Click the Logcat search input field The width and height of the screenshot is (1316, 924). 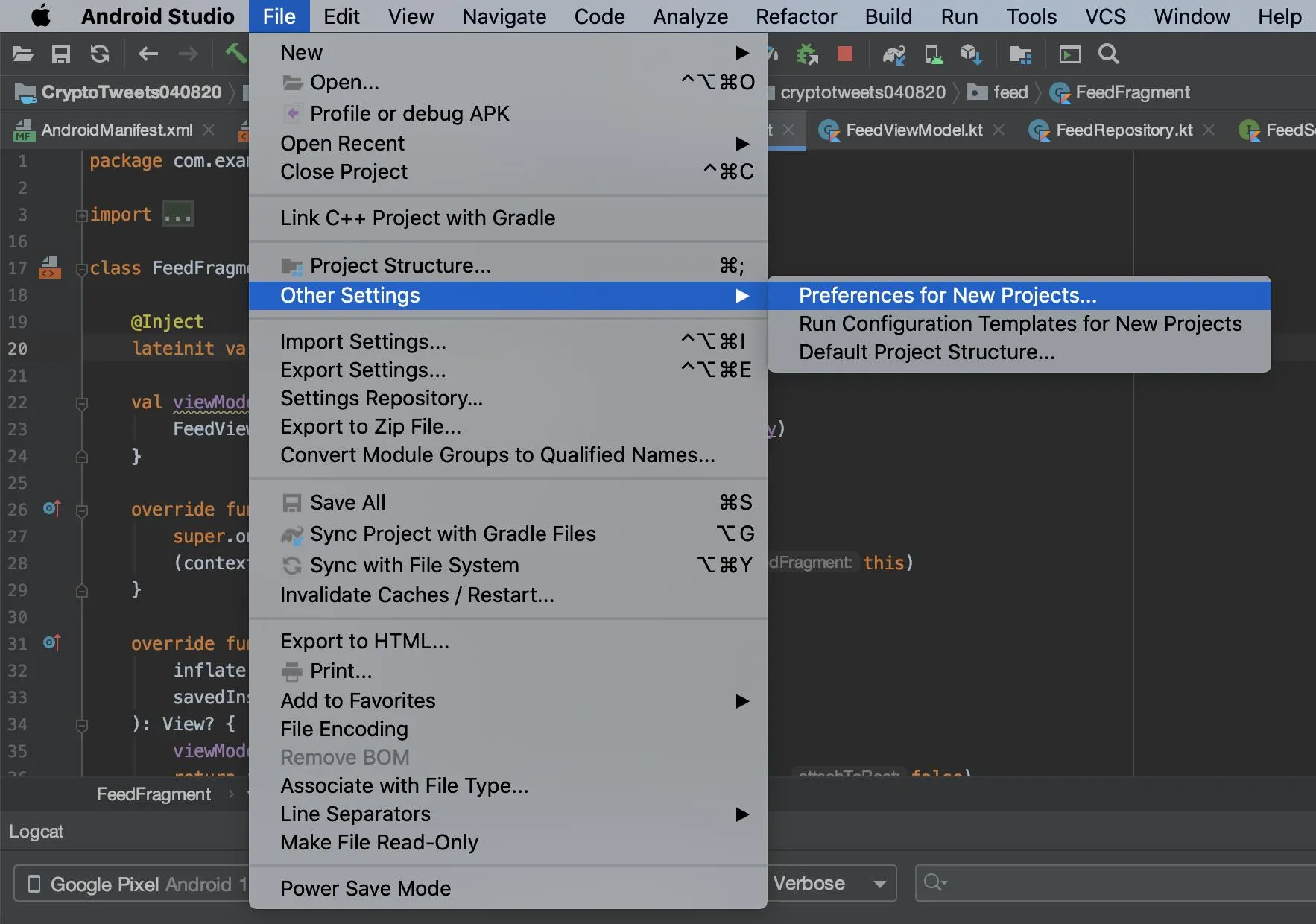1116,883
